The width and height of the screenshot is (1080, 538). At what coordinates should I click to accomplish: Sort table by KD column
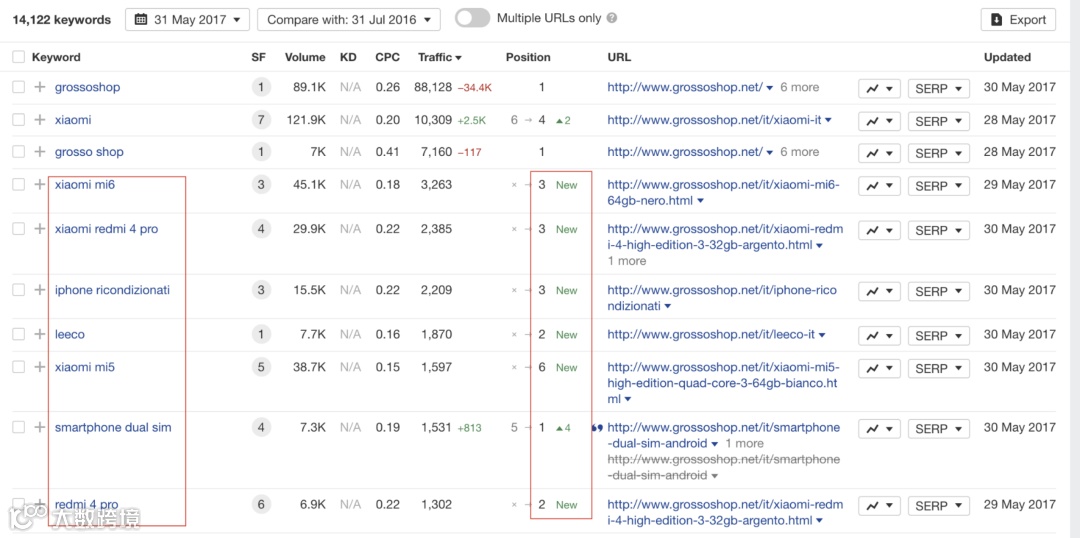[349, 57]
